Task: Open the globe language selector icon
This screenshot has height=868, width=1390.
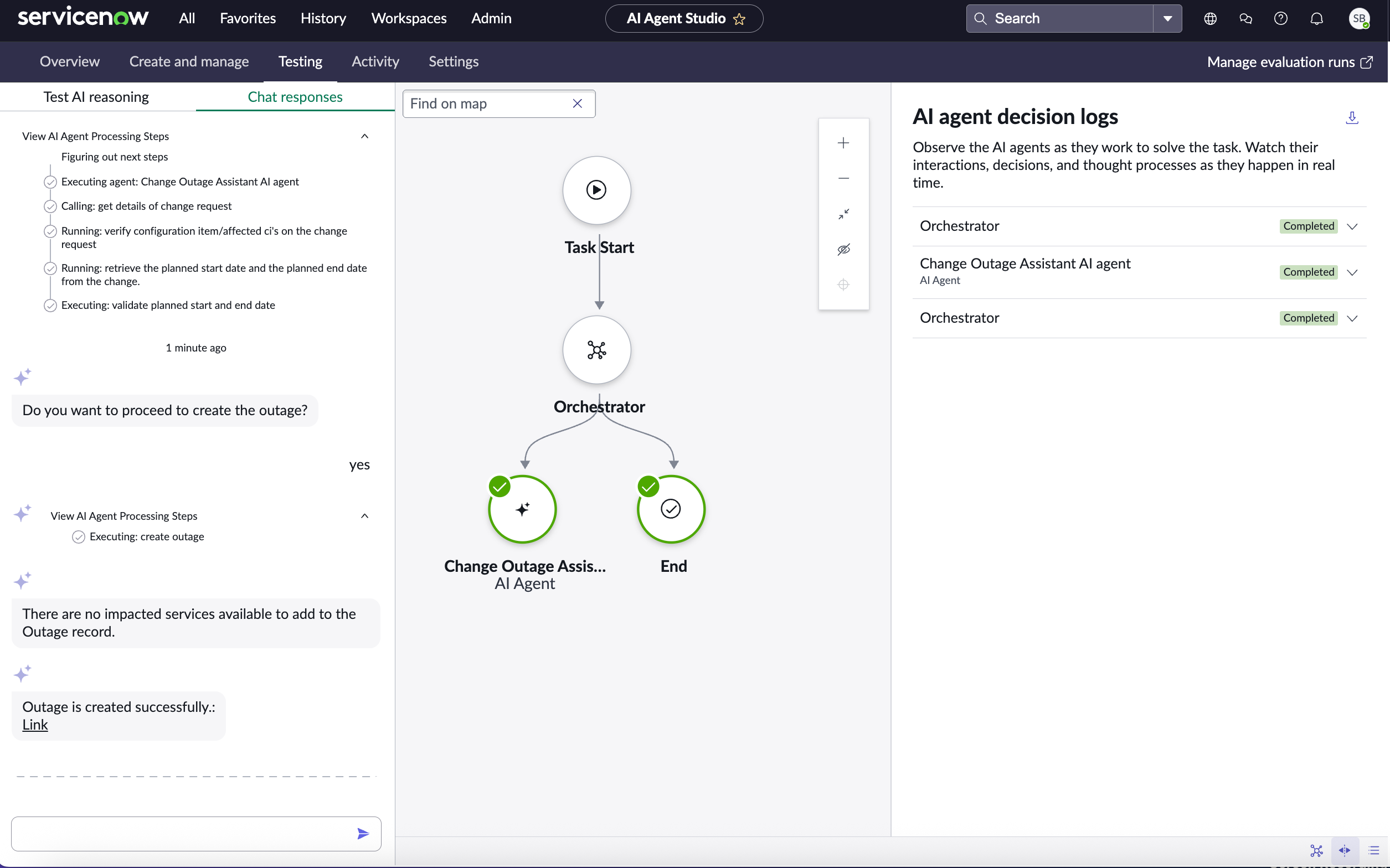Action: (1209, 18)
